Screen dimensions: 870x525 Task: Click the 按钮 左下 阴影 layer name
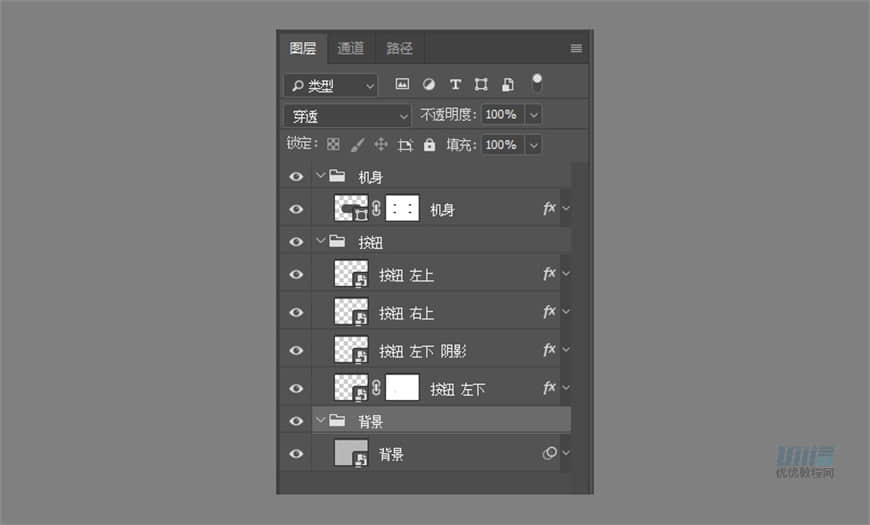tap(423, 351)
